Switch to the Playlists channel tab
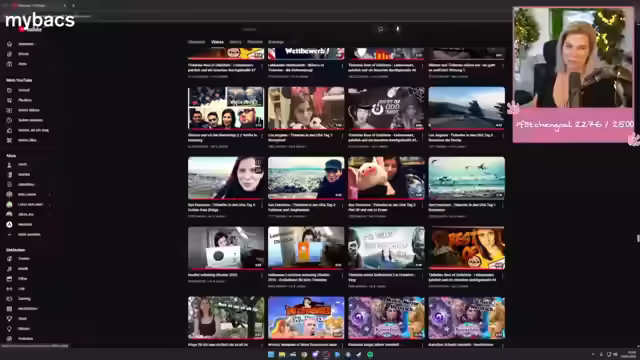Image resolution: width=640 pixels, height=360 pixels. coord(255,42)
